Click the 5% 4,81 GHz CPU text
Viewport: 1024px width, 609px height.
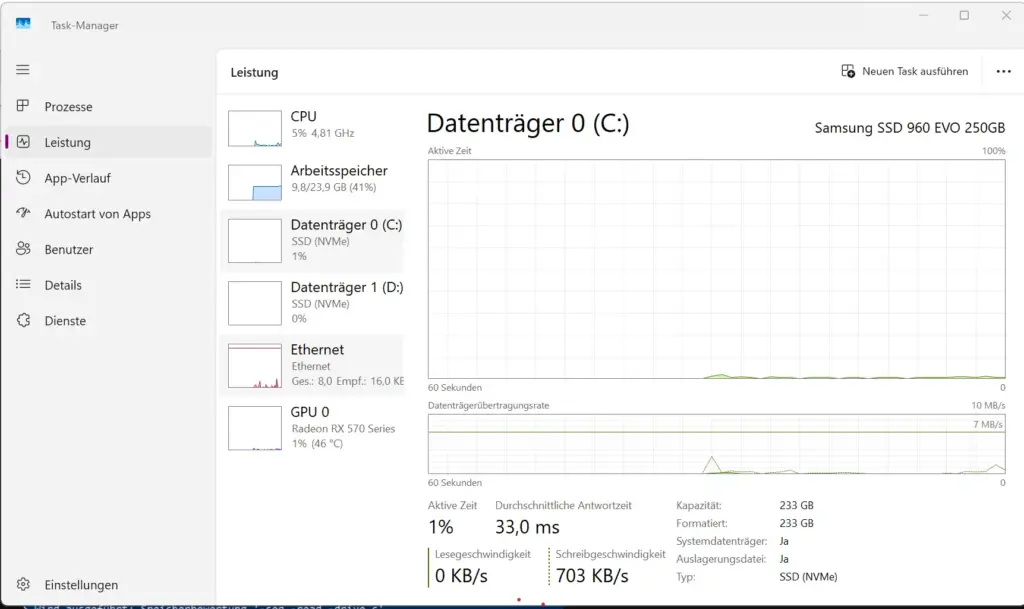pyautogui.click(x=323, y=133)
